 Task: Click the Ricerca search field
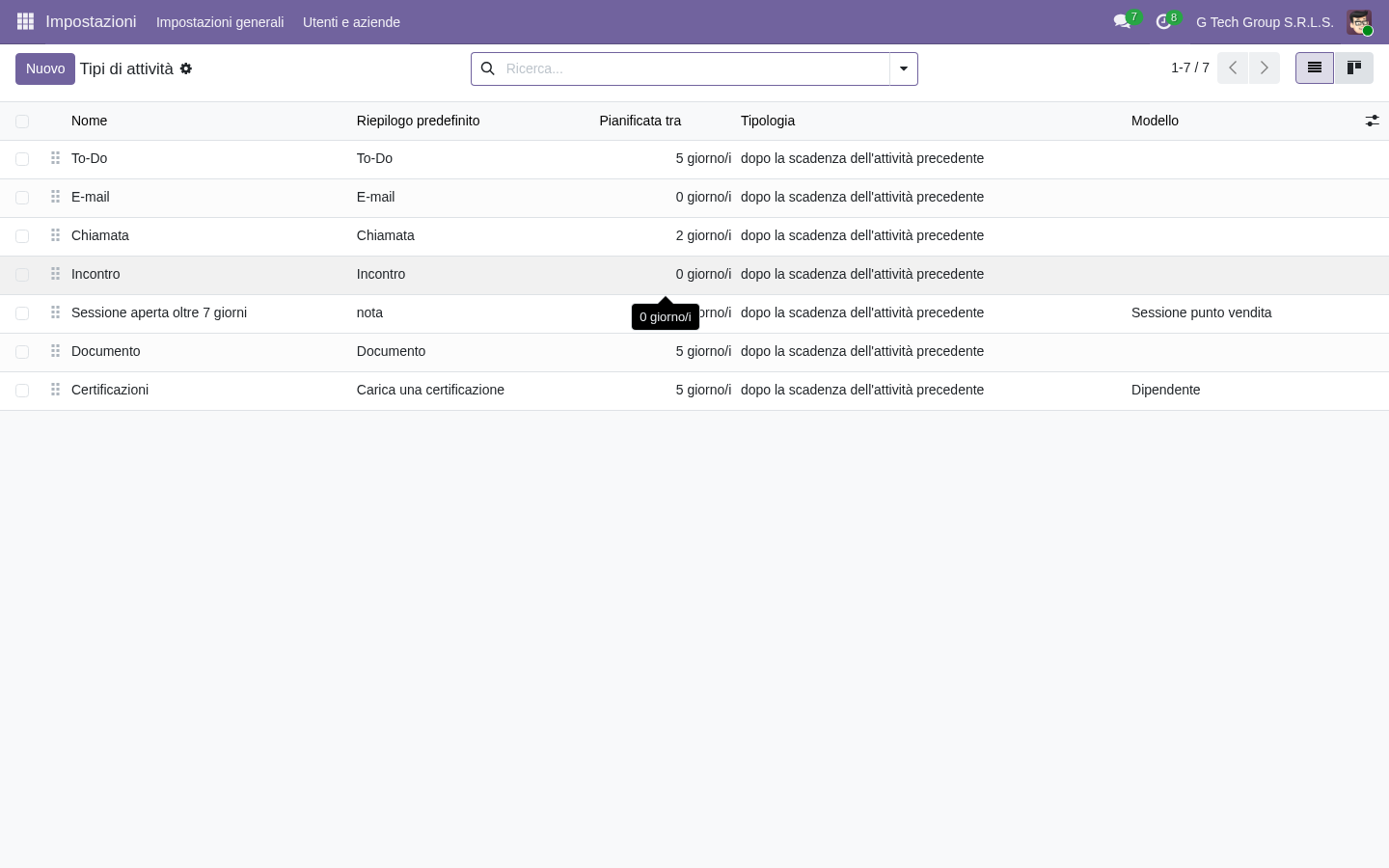(x=694, y=68)
